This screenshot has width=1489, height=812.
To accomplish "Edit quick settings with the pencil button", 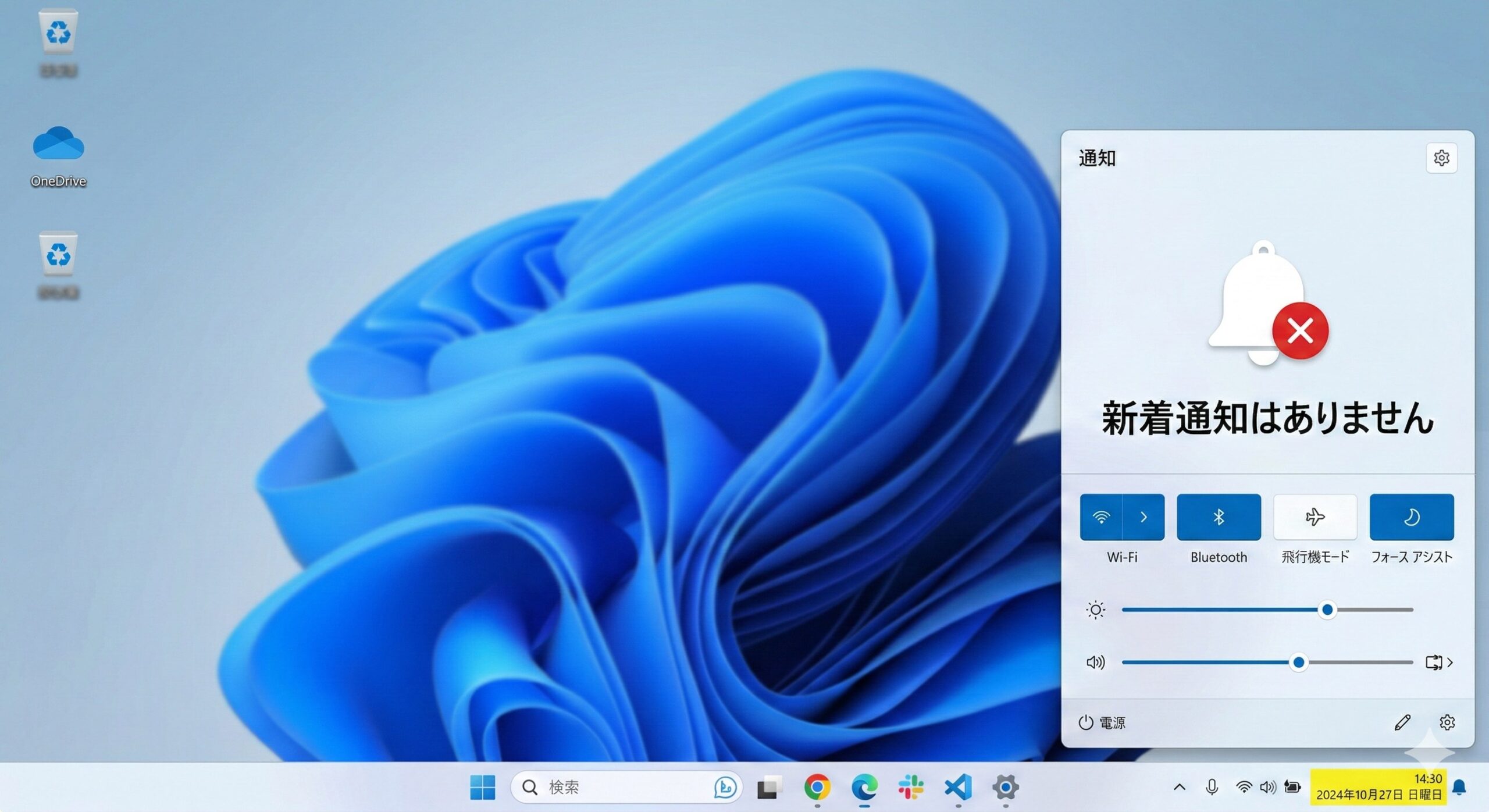I will (1403, 722).
